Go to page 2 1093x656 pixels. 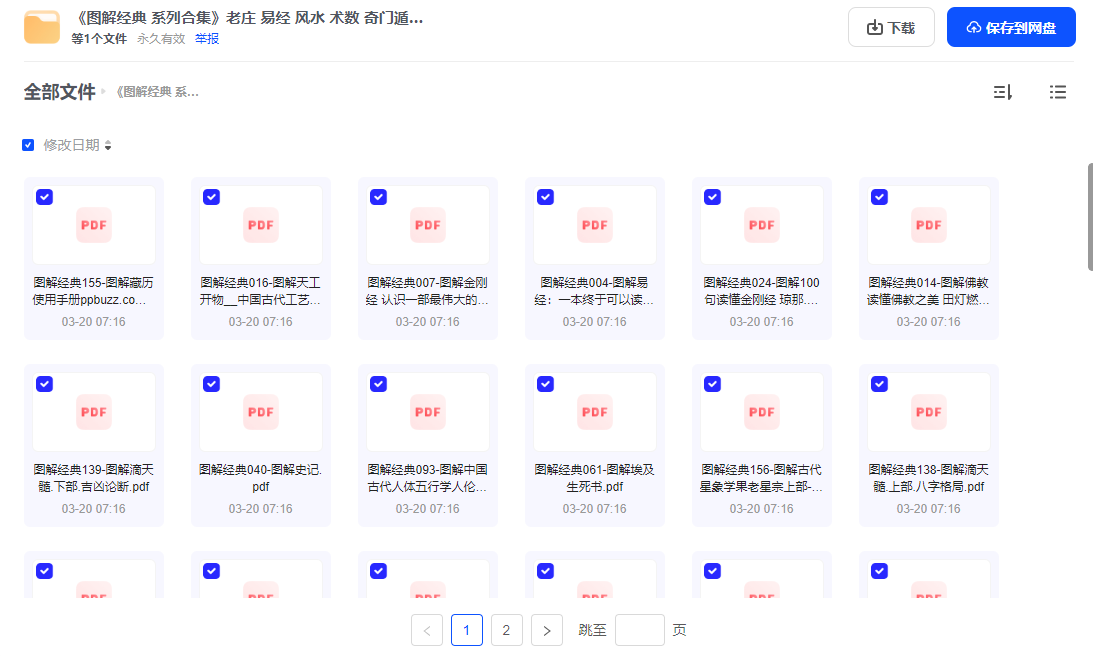(506, 630)
